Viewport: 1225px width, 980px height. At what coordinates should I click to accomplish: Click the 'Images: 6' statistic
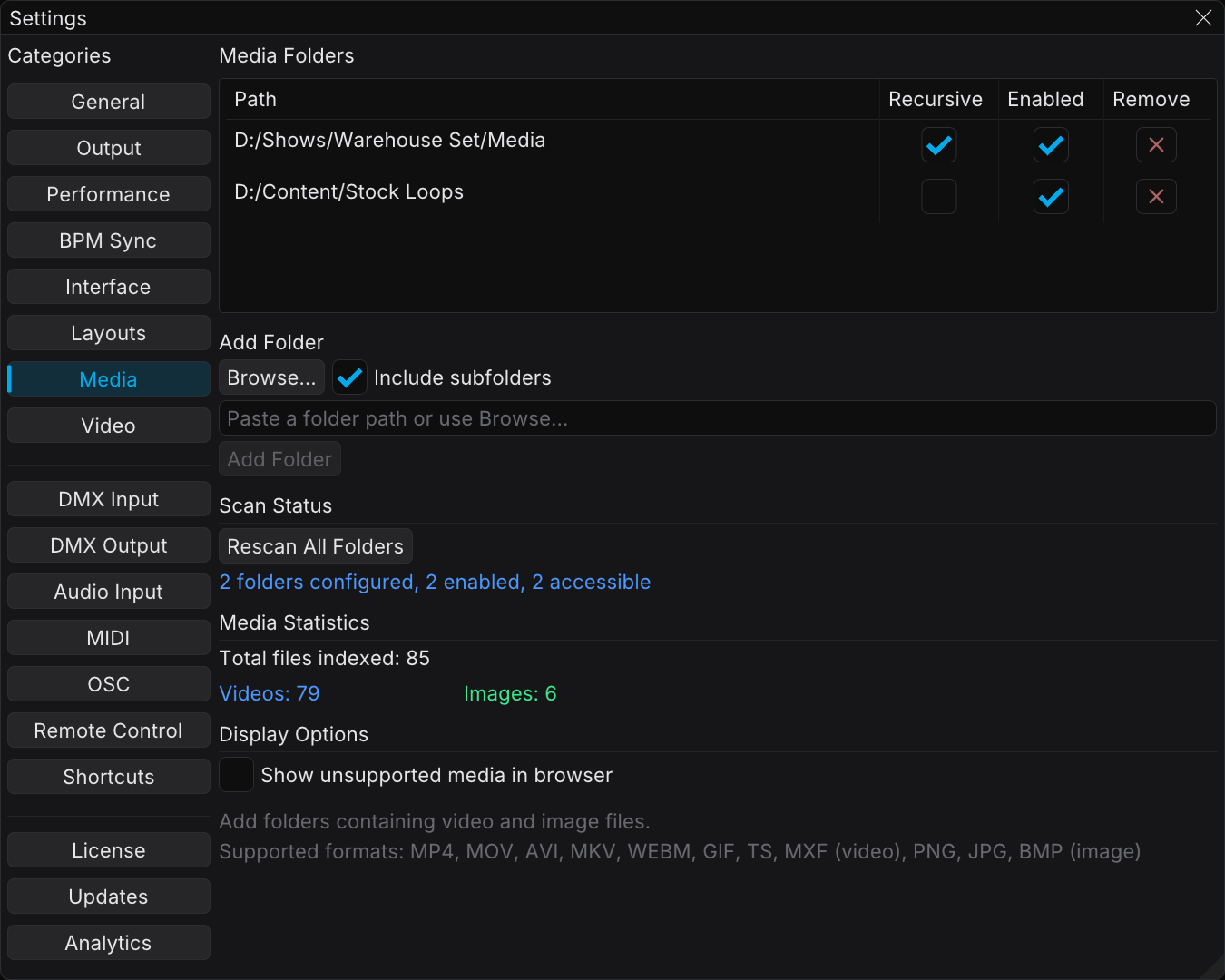tap(510, 693)
